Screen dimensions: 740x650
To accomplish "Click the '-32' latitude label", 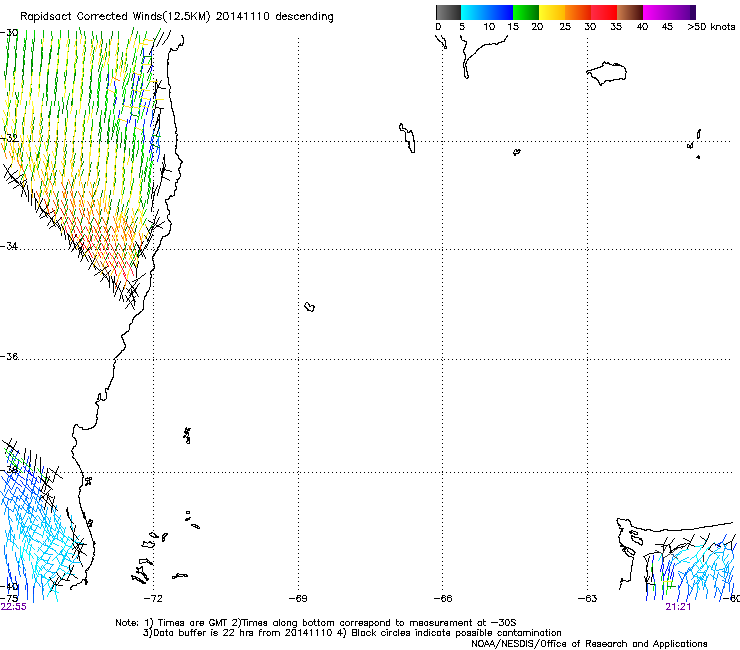I will (x=9, y=138).
